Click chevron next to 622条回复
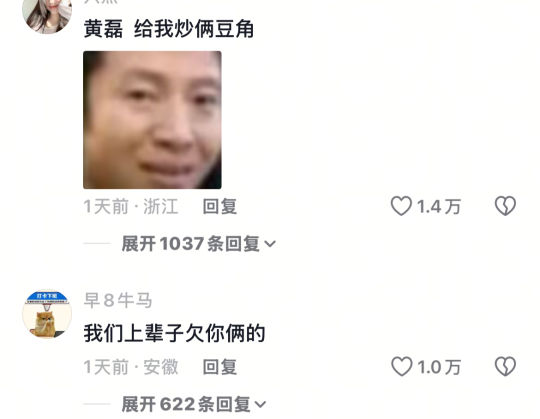 tap(260, 404)
